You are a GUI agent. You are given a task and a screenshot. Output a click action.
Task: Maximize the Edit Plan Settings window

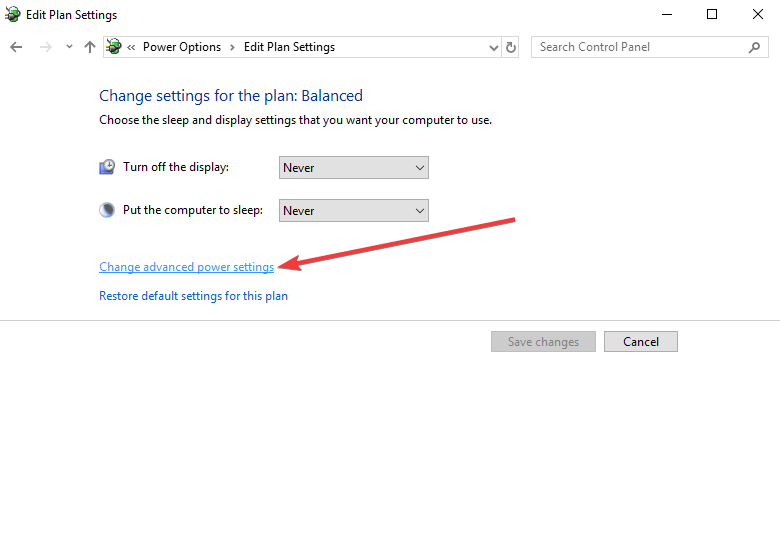pyautogui.click(x=712, y=14)
